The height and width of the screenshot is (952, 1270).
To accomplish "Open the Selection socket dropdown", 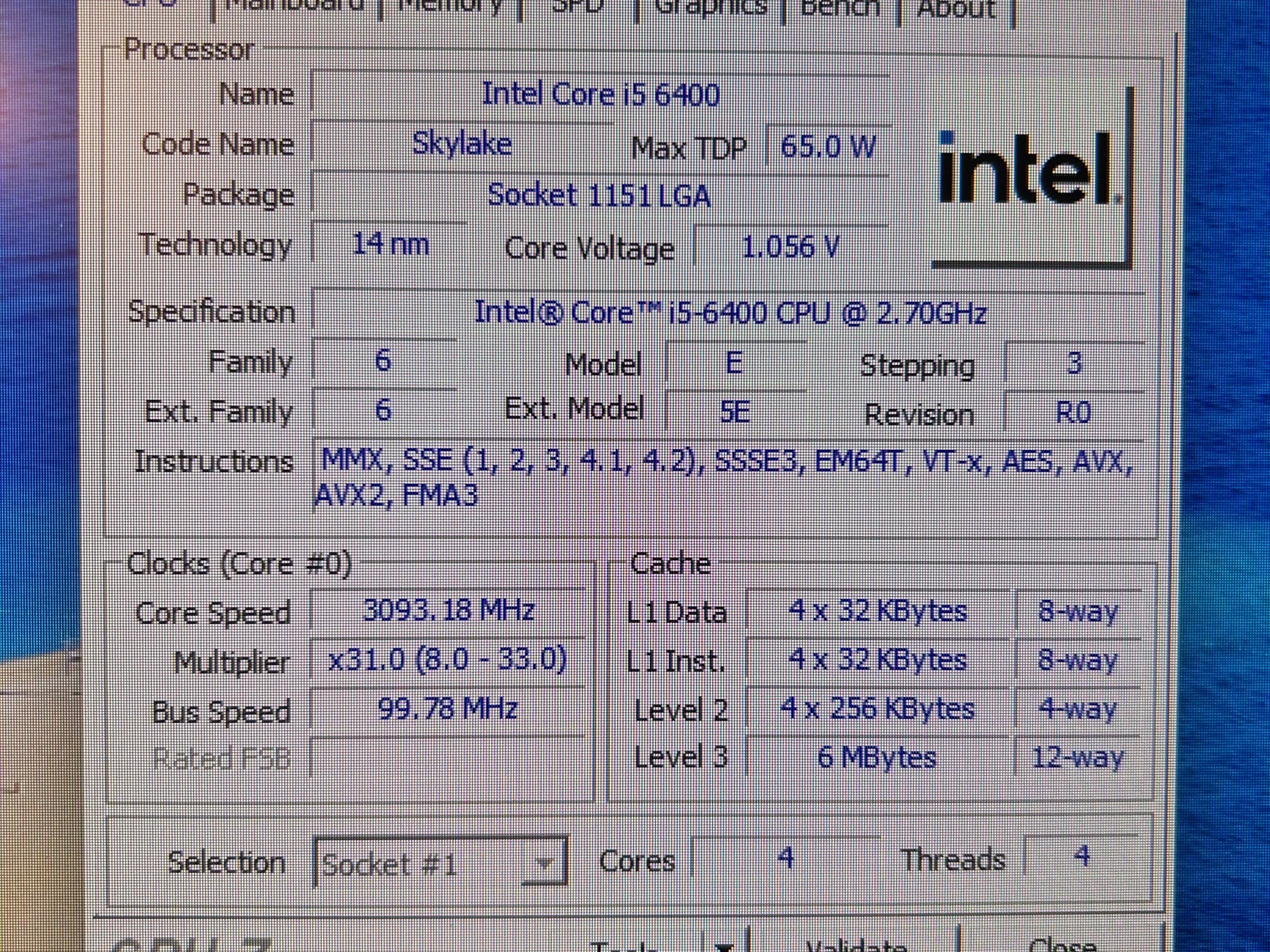I will [440, 862].
